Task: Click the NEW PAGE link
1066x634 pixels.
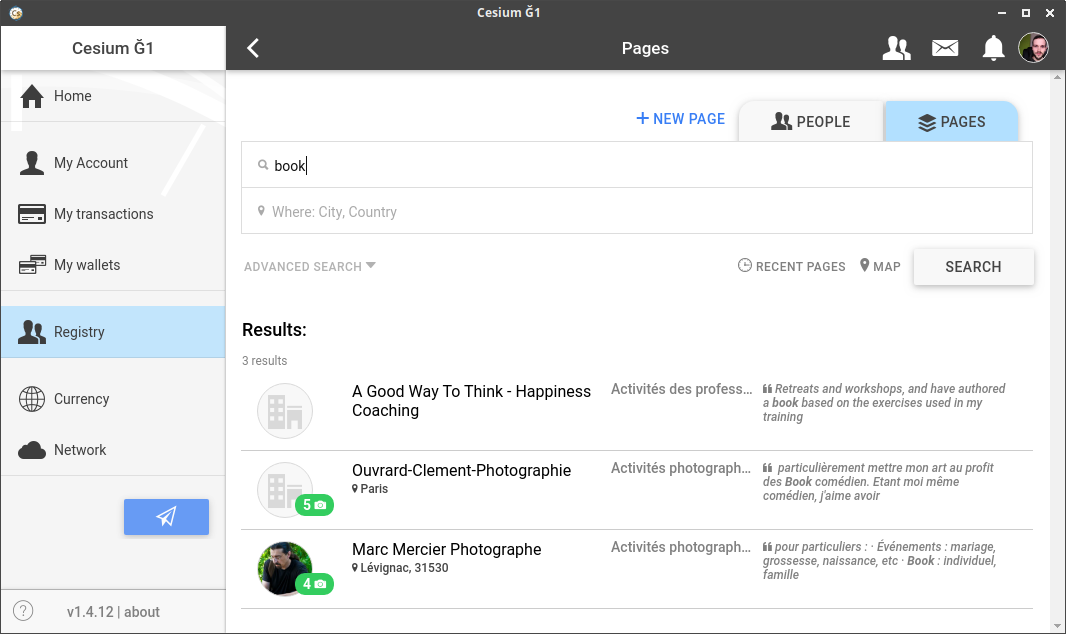Action: 681,119
